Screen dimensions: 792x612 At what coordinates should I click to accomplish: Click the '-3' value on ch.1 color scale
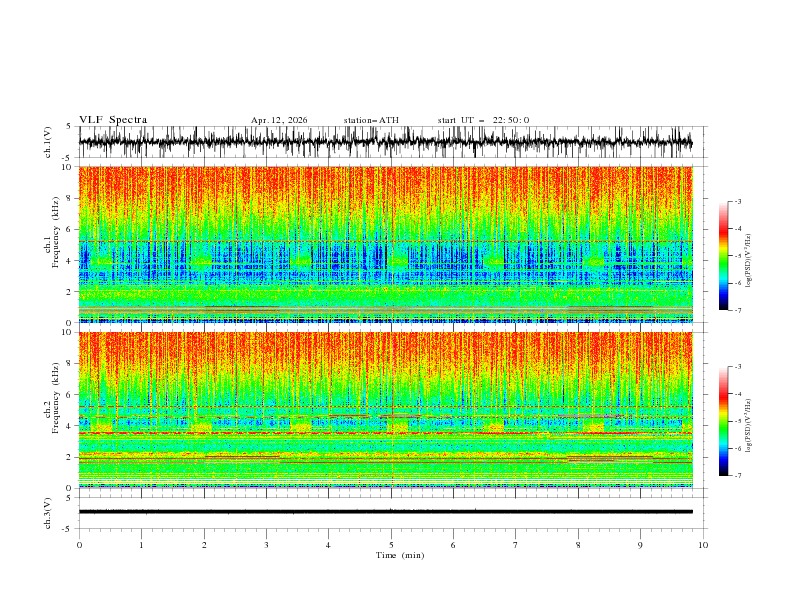(x=738, y=201)
